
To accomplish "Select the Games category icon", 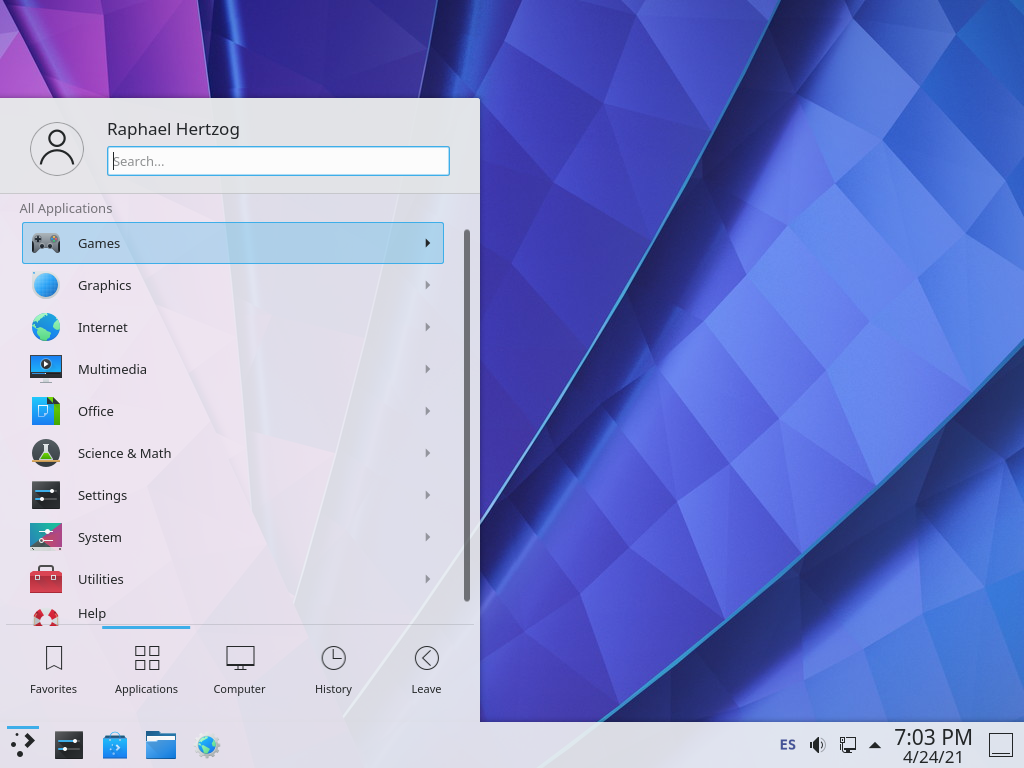I will click(45, 242).
